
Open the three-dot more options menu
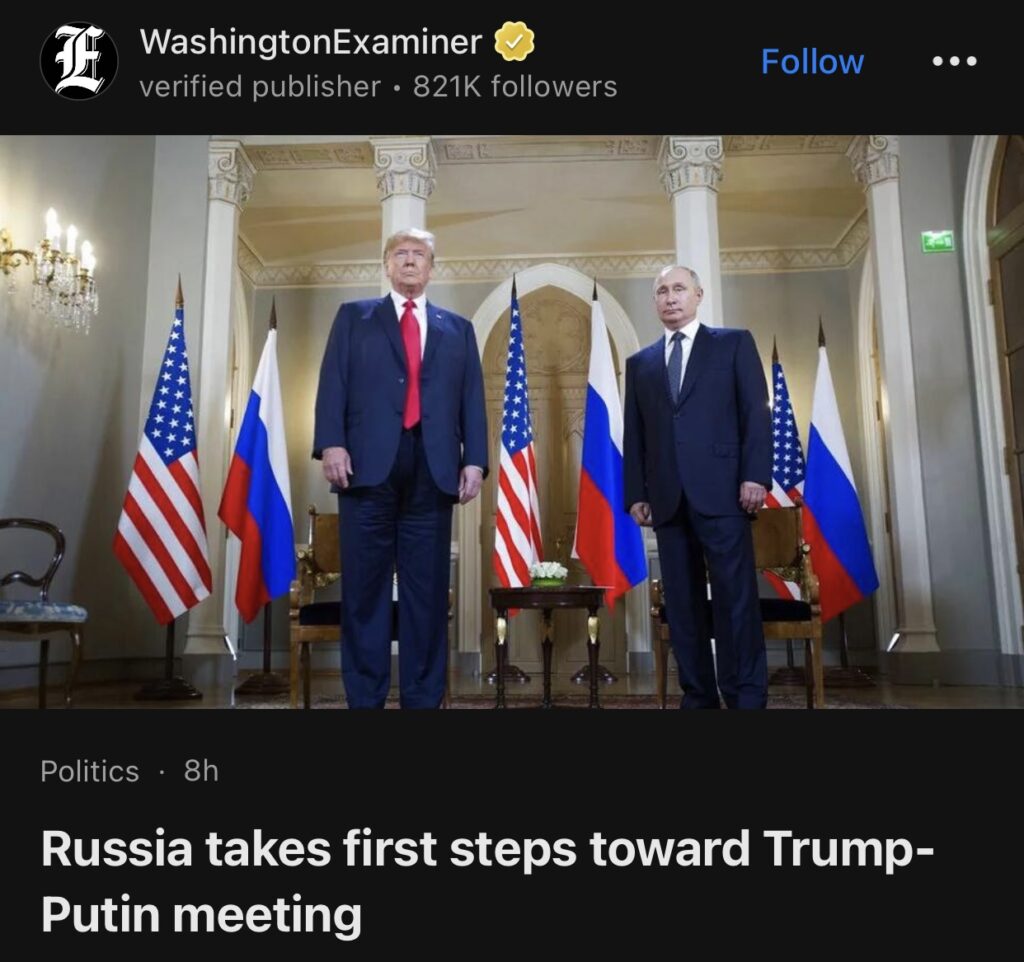pyautogui.click(x=955, y=61)
